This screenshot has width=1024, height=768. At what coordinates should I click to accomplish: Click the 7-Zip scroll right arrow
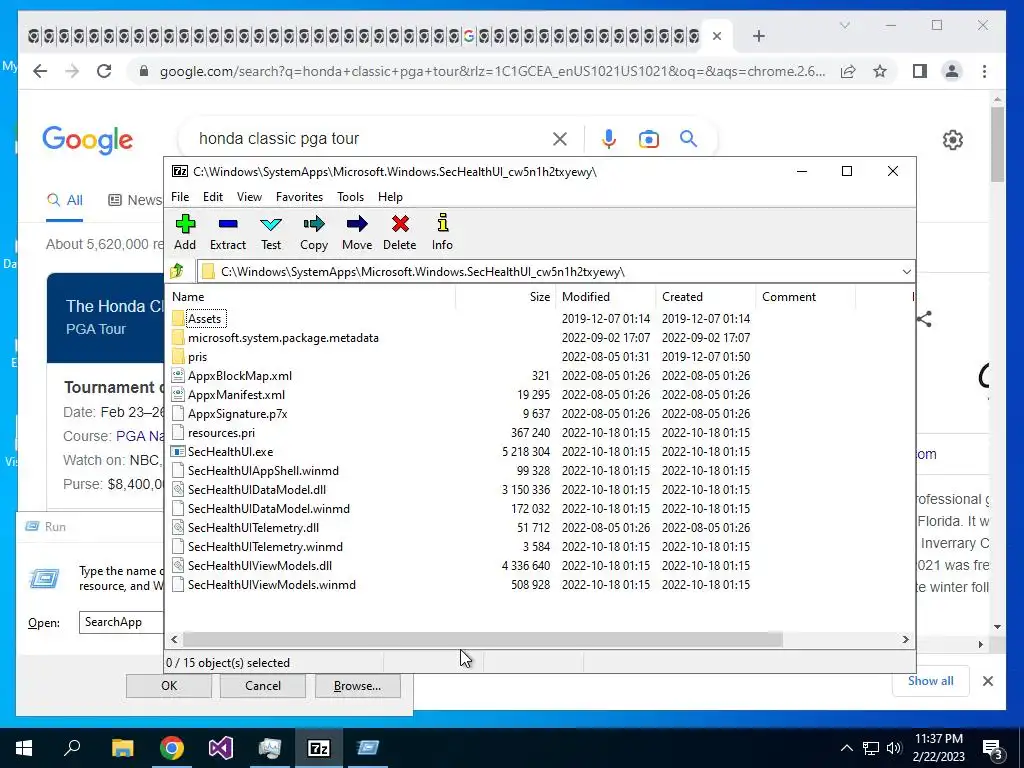pyautogui.click(x=905, y=639)
